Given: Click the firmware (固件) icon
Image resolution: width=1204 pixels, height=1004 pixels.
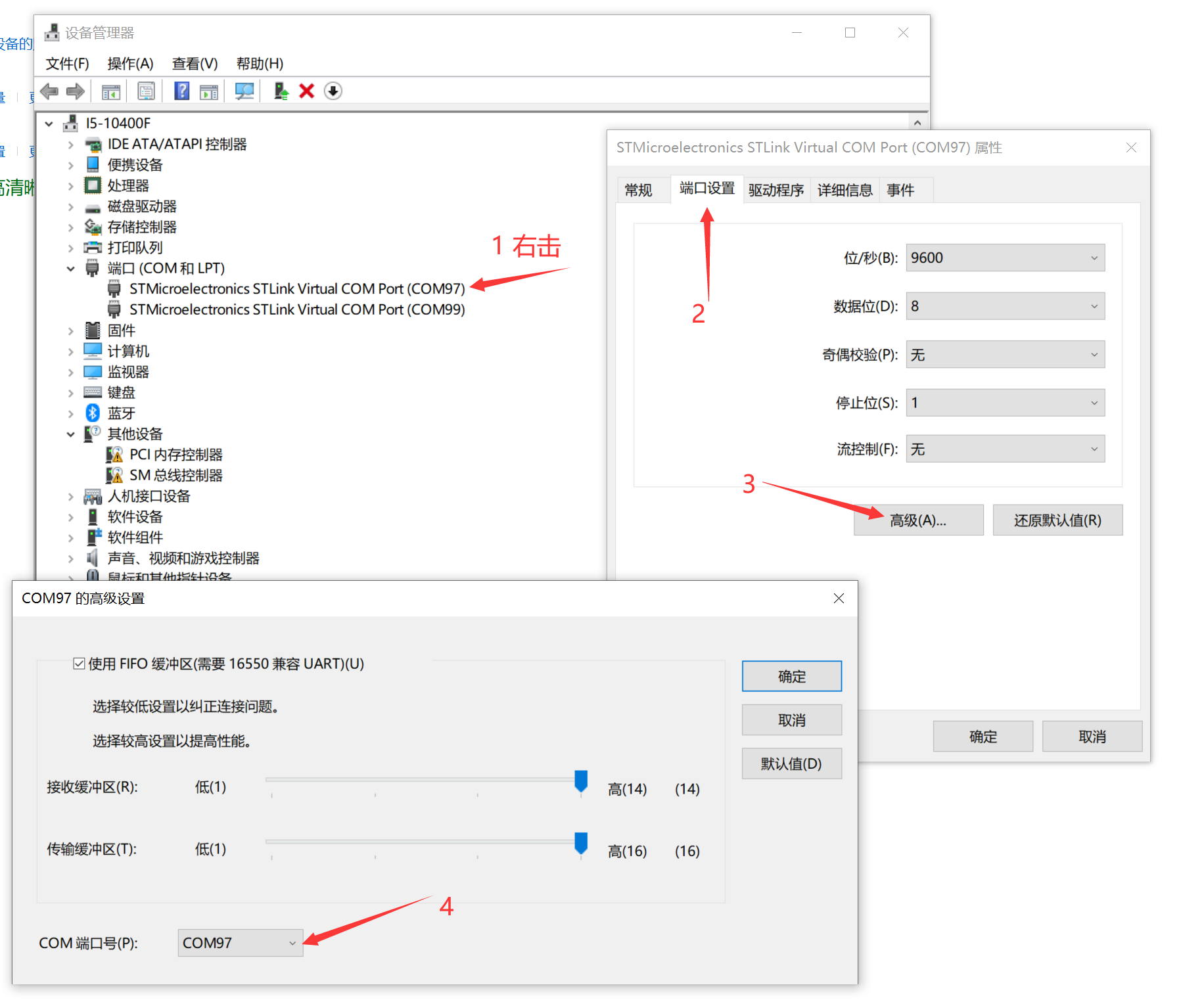Looking at the screenshot, I should point(93,331).
